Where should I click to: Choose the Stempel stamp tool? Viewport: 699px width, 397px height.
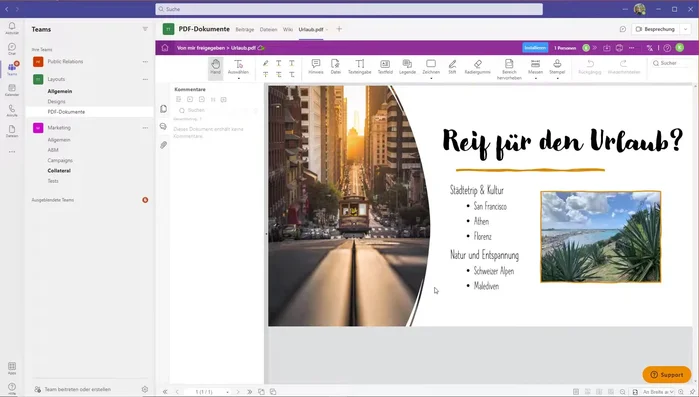(x=557, y=66)
